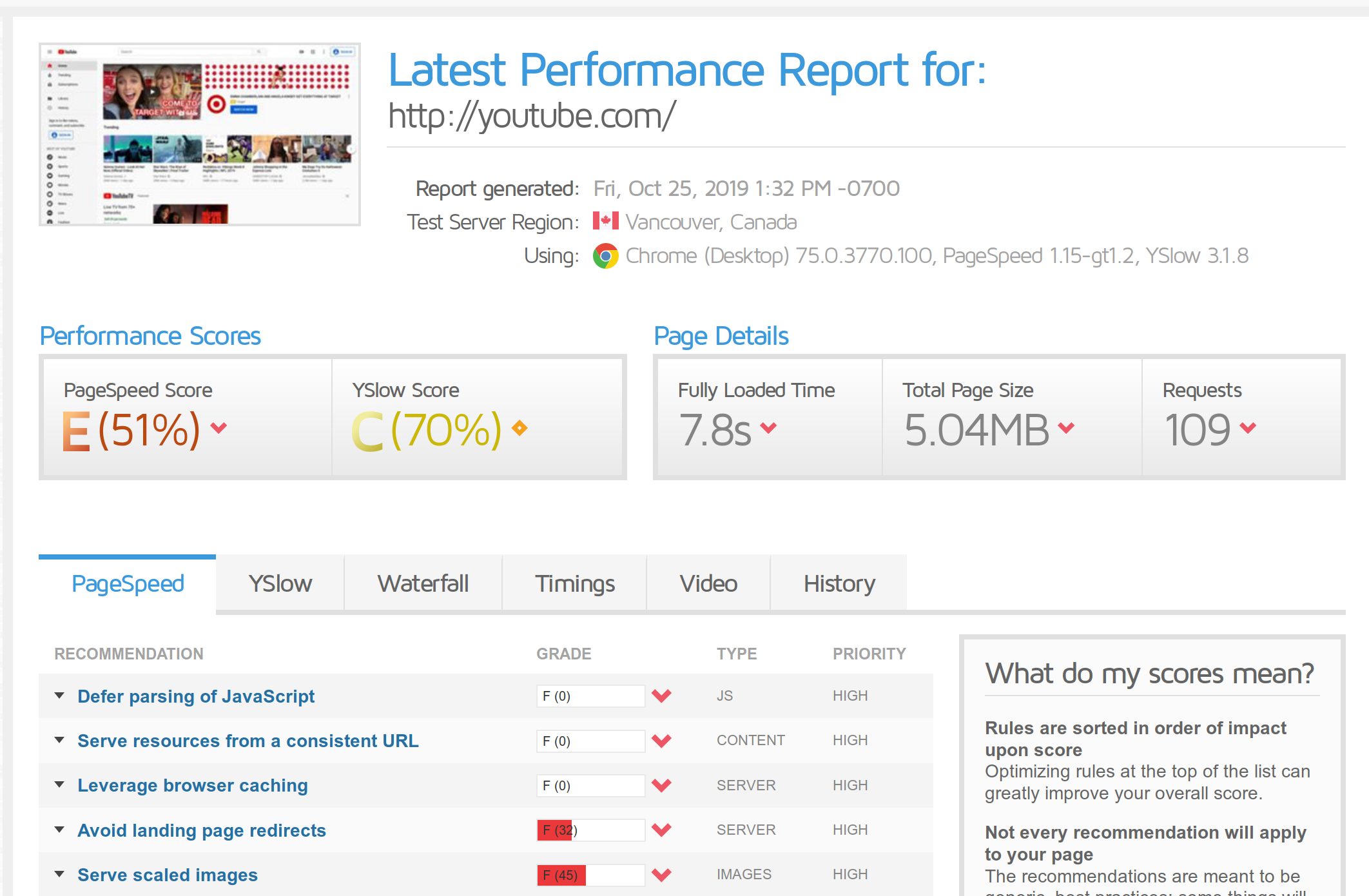Image resolution: width=1369 pixels, height=896 pixels.
Task: Click the 109 requests value
Action: point(1198,430)
